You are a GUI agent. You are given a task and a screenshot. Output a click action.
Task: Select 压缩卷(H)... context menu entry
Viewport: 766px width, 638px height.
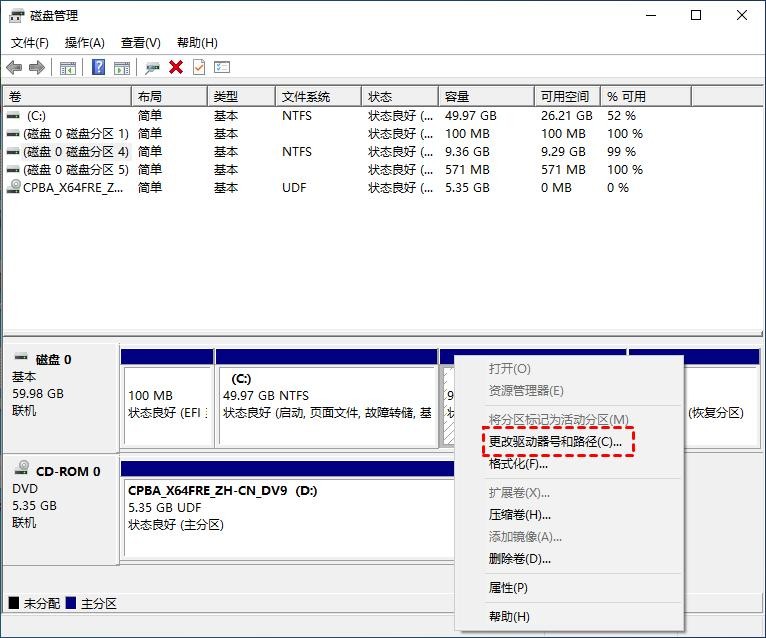[520, 515]
